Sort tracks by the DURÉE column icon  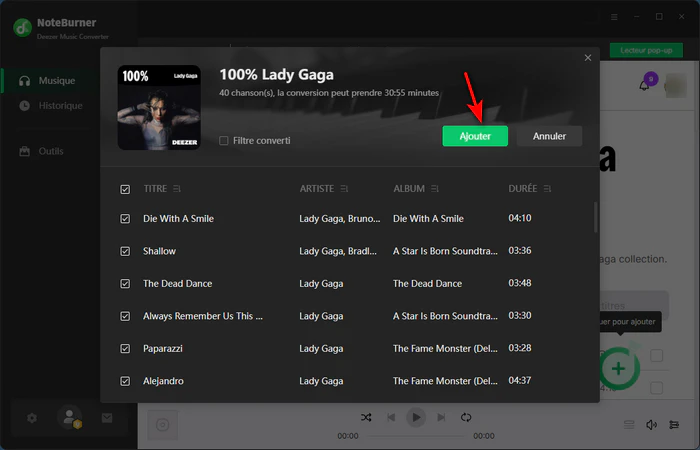pos(547,189)
